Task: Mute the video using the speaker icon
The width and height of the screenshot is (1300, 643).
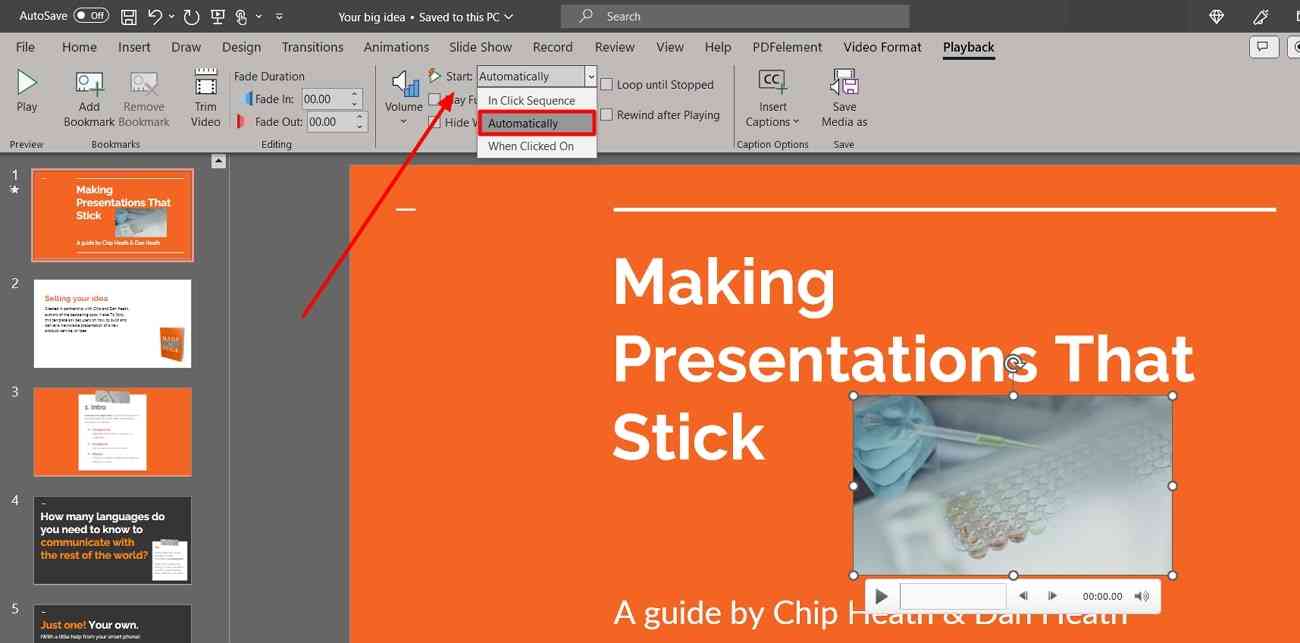Action: pos(1141,595)
